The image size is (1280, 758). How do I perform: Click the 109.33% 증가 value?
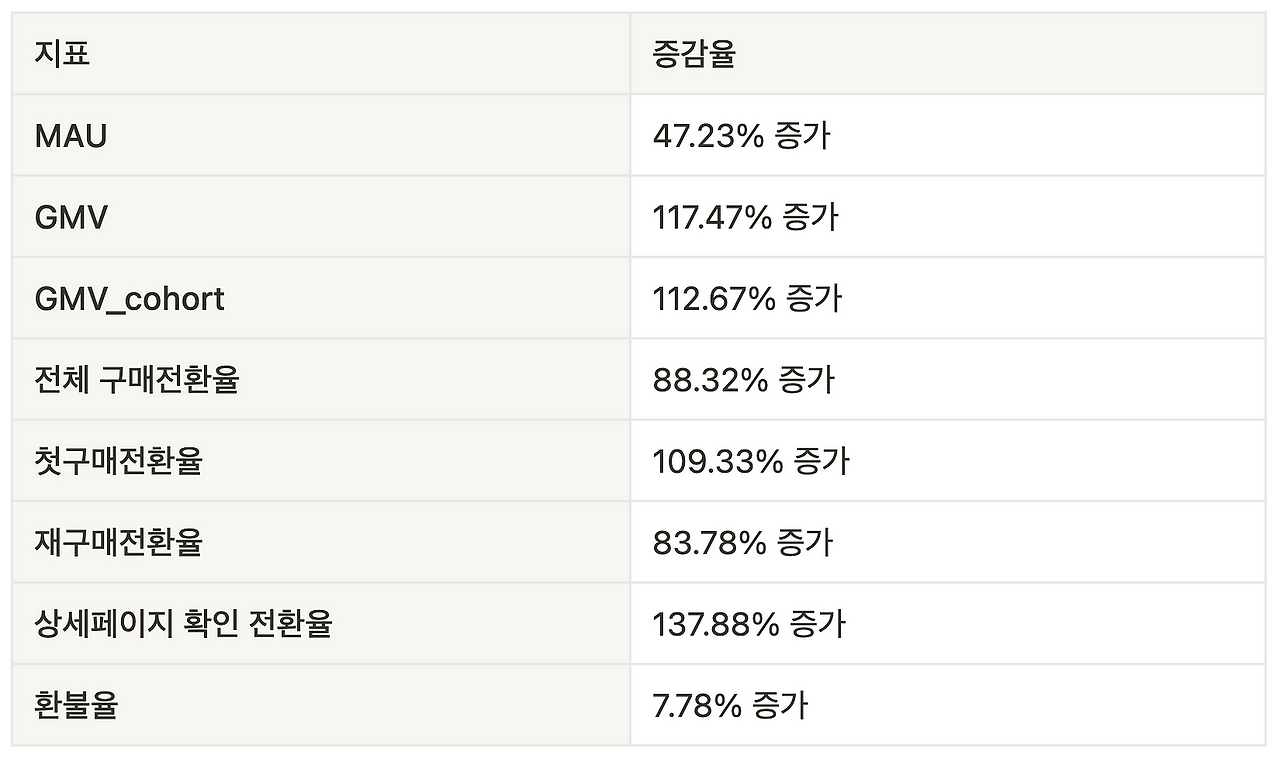[x=750, y=461]
